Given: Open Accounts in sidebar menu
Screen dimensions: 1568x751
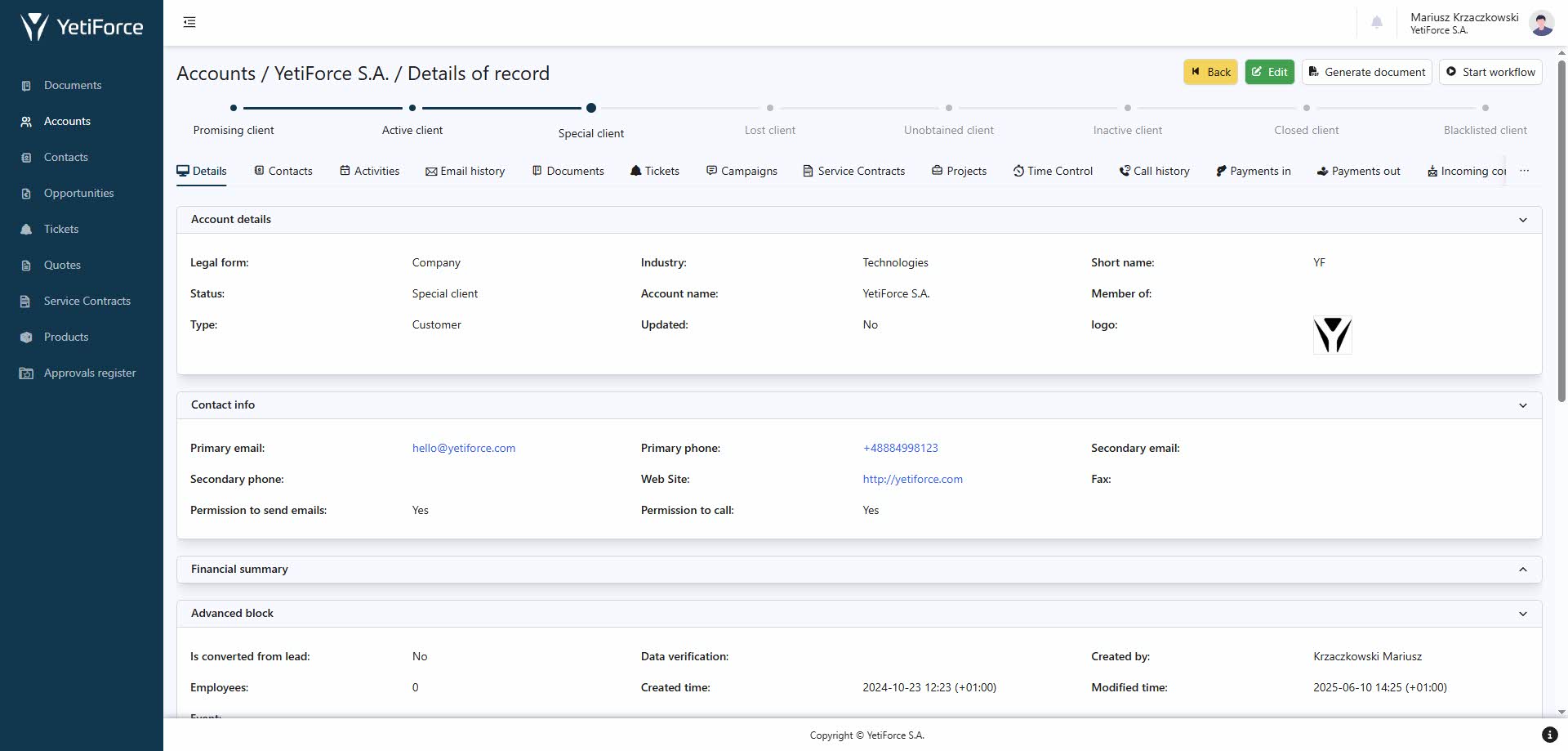Looking at the screenshot, I should [x=67, y=122].
